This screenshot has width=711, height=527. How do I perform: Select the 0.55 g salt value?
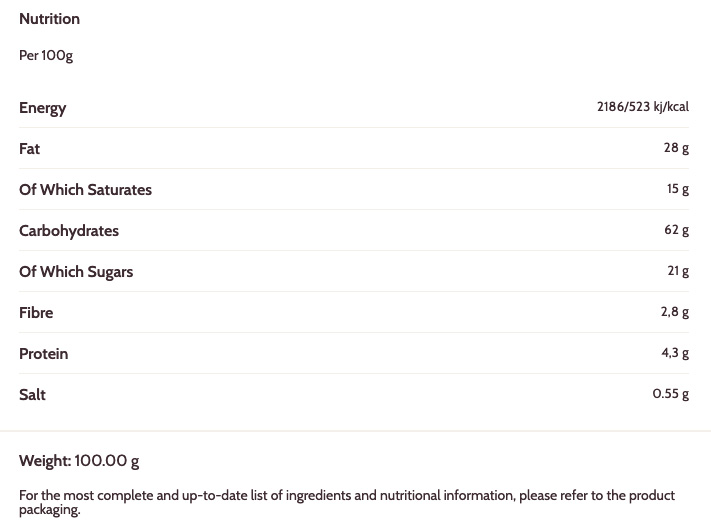(x=670, y=394)
